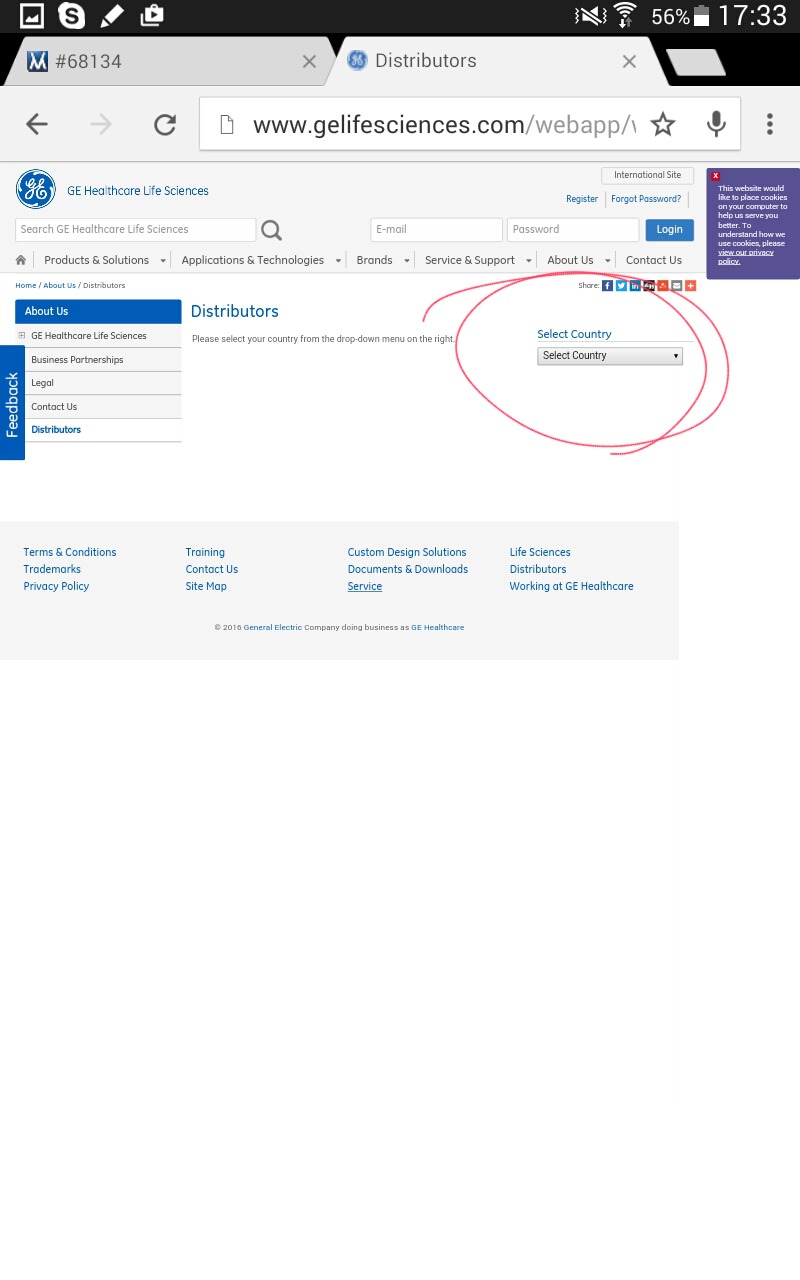Open the Chrome three-dot menu
The height and width of the screenshot is (1280, 800).
(x=769, y=124)
